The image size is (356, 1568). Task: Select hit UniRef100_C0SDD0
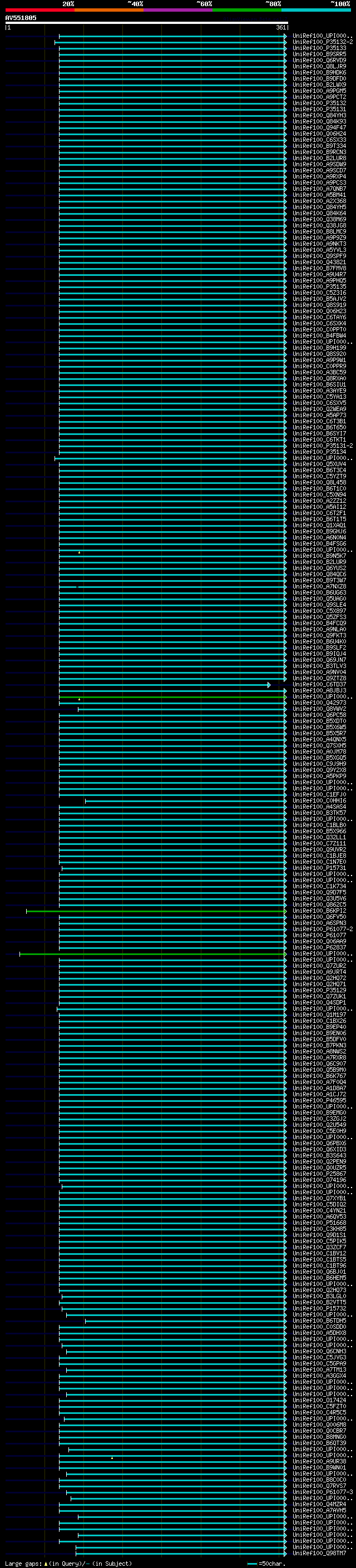[x=319, y=1327]
